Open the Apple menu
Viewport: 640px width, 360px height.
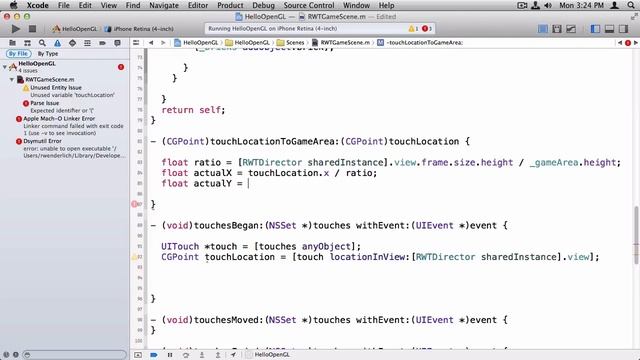[13, 5]
